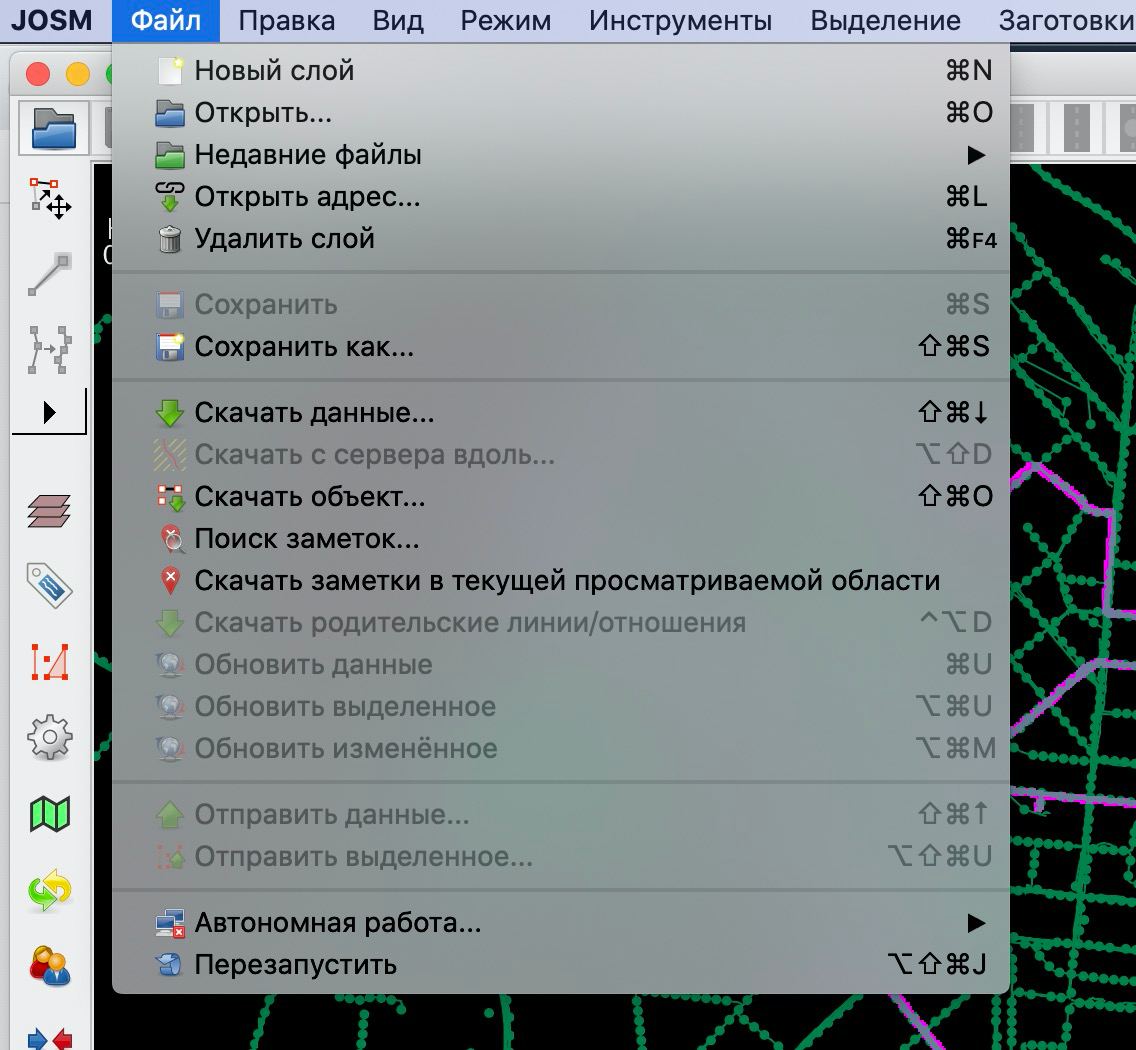The height and width of the screenshot is (1050, 1136).
Task: Choose Перезапустить menu entry
Action: click(x=561, y=964)
